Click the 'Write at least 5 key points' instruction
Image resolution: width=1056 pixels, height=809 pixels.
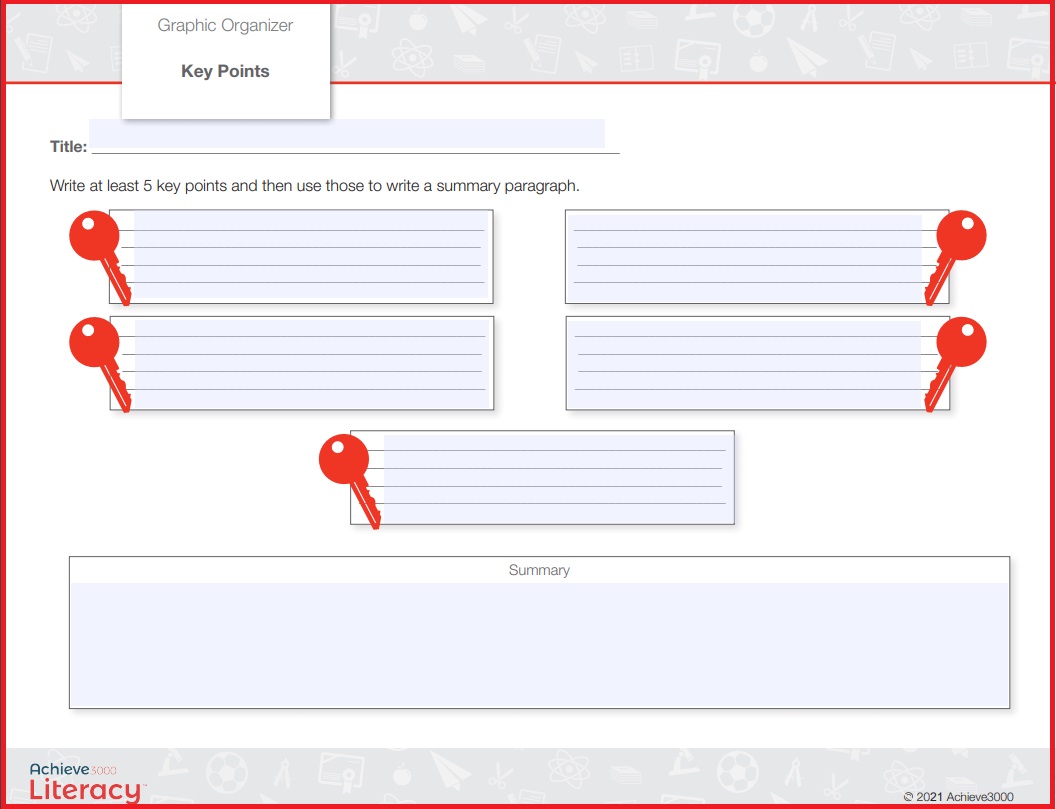tap(314, 186)
